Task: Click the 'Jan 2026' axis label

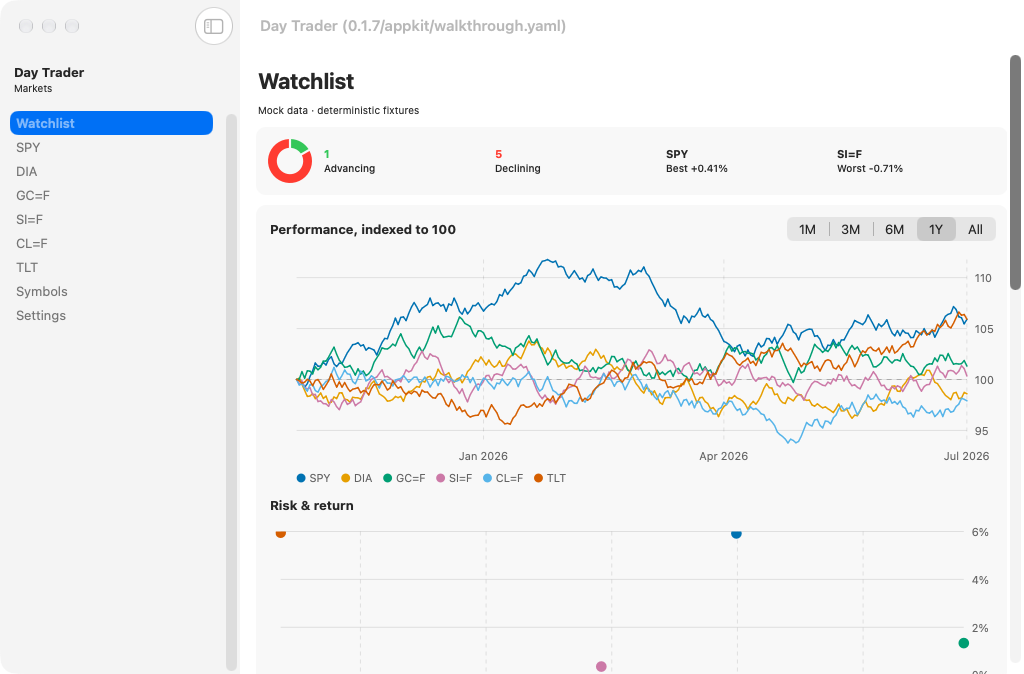Action: 483,456
